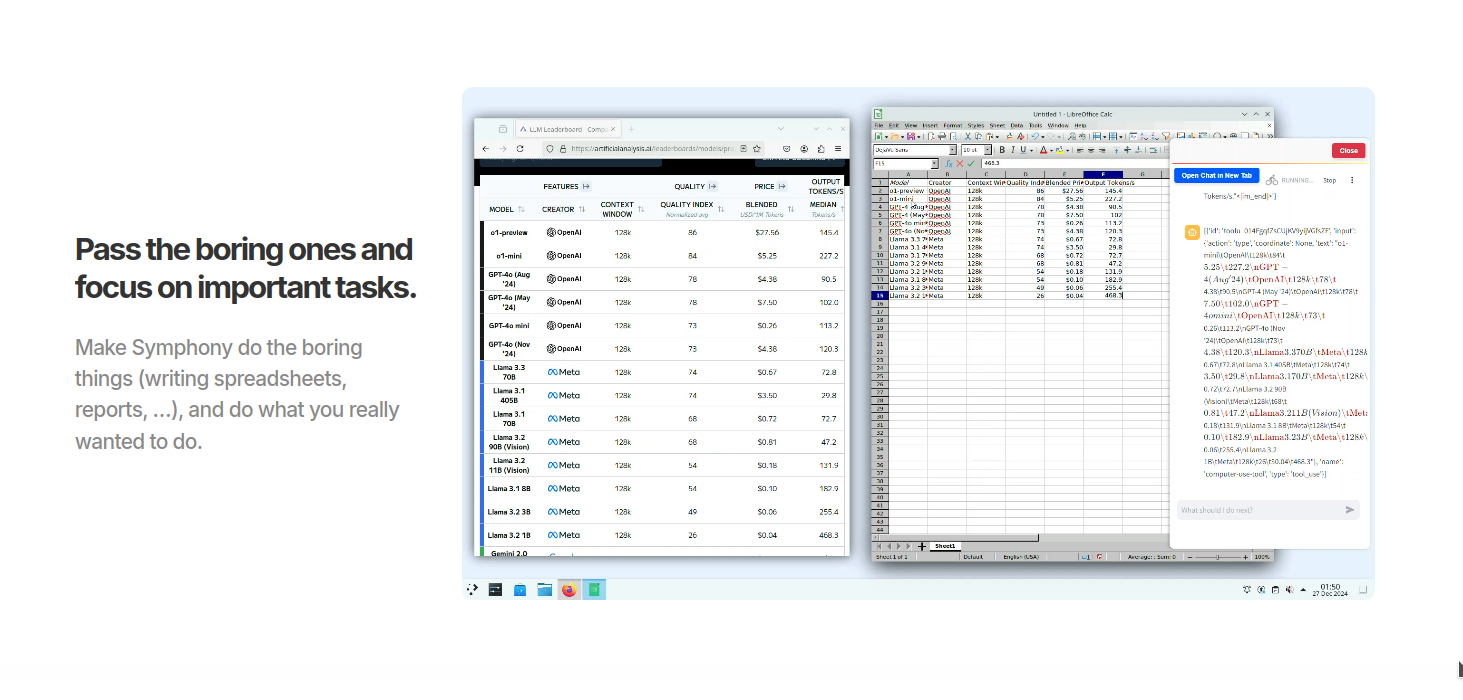Screen dimensions: 1463x700
Task: Click the font color swatch in Calc
Action: click(x=1043, y=150)
